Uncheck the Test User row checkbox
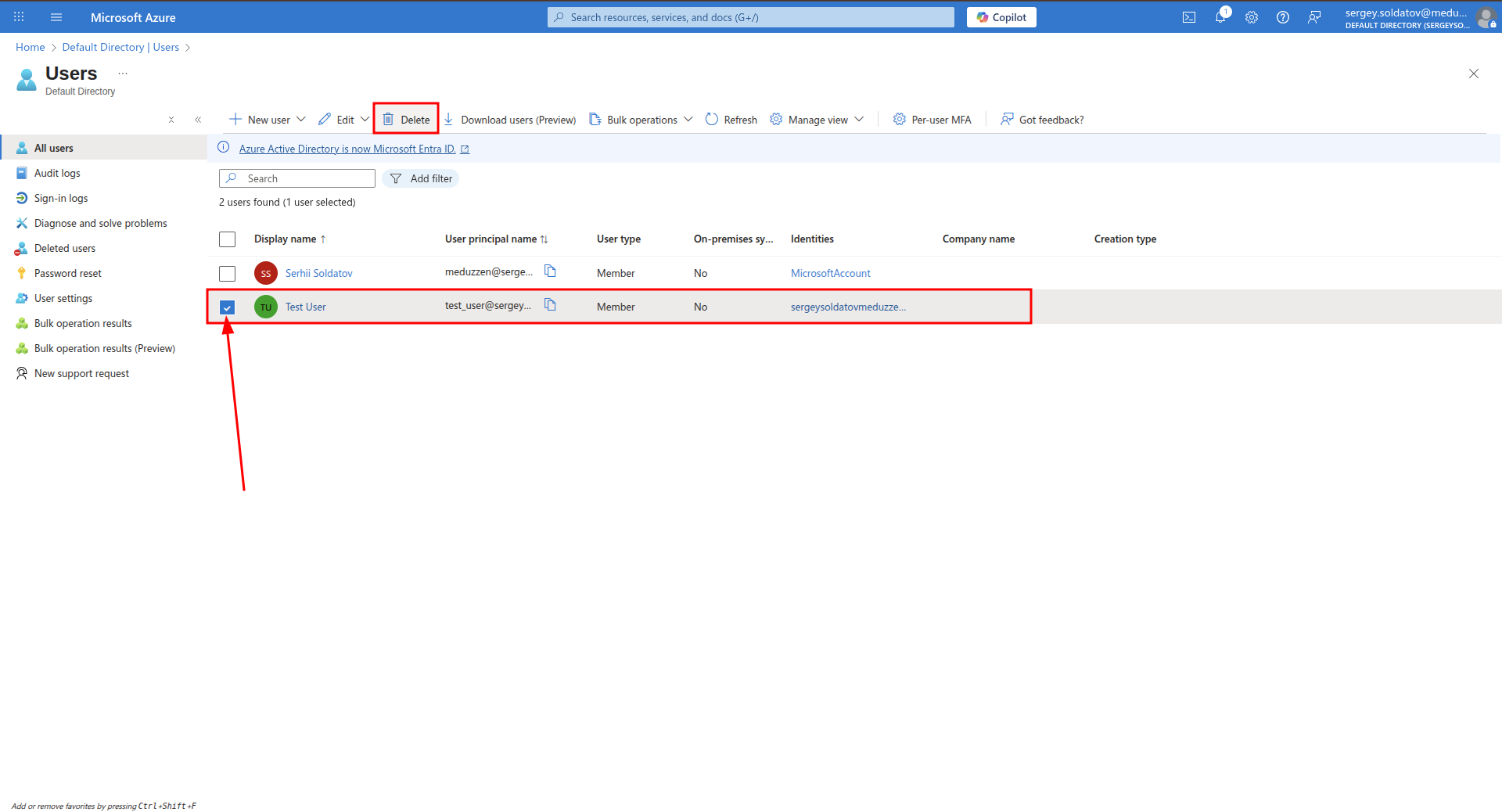The width and height of the screenshot is (1502, 812). [228, 307]
